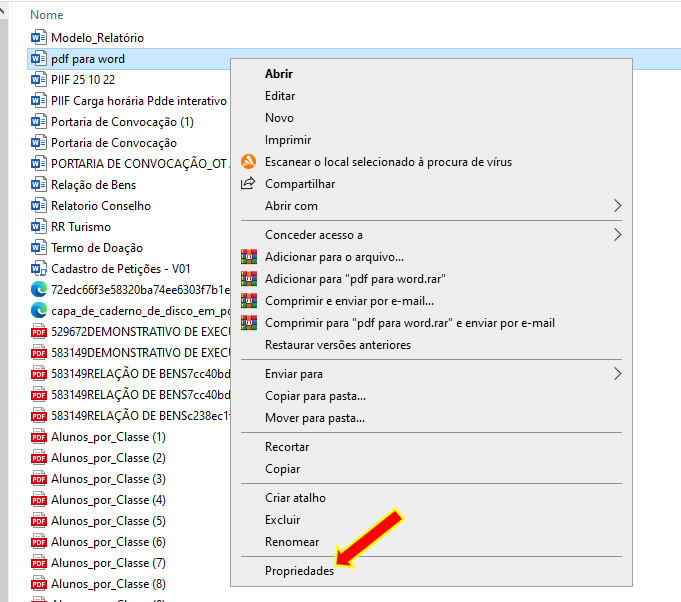Sort by Nome column header
Image resolution: width=681 pixels, height=602 pixels.
[46, 15]
